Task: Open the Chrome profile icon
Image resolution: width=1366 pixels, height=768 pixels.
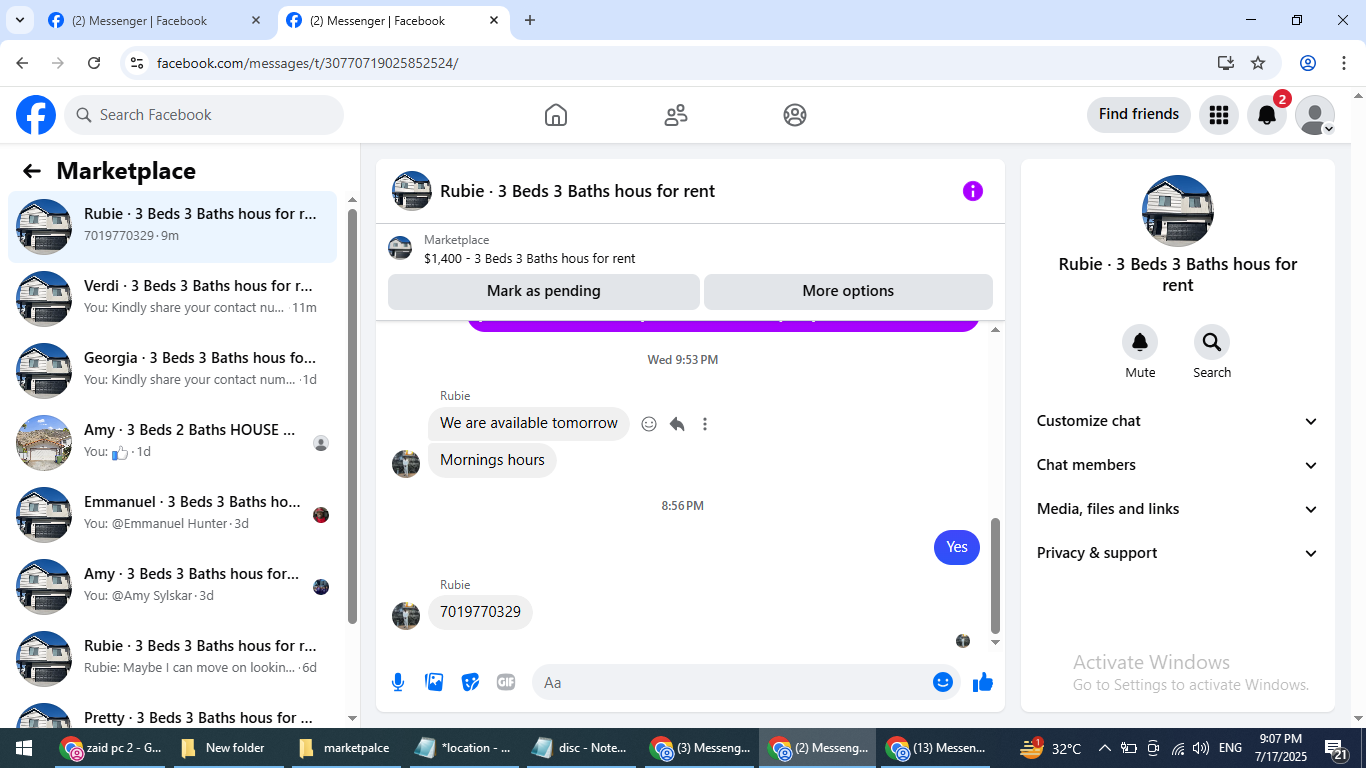Action: click(1308, 63)
